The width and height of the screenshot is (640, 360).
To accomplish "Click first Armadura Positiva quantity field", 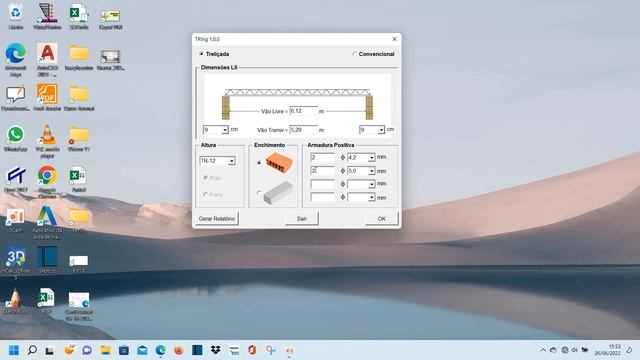I will 322,158.
